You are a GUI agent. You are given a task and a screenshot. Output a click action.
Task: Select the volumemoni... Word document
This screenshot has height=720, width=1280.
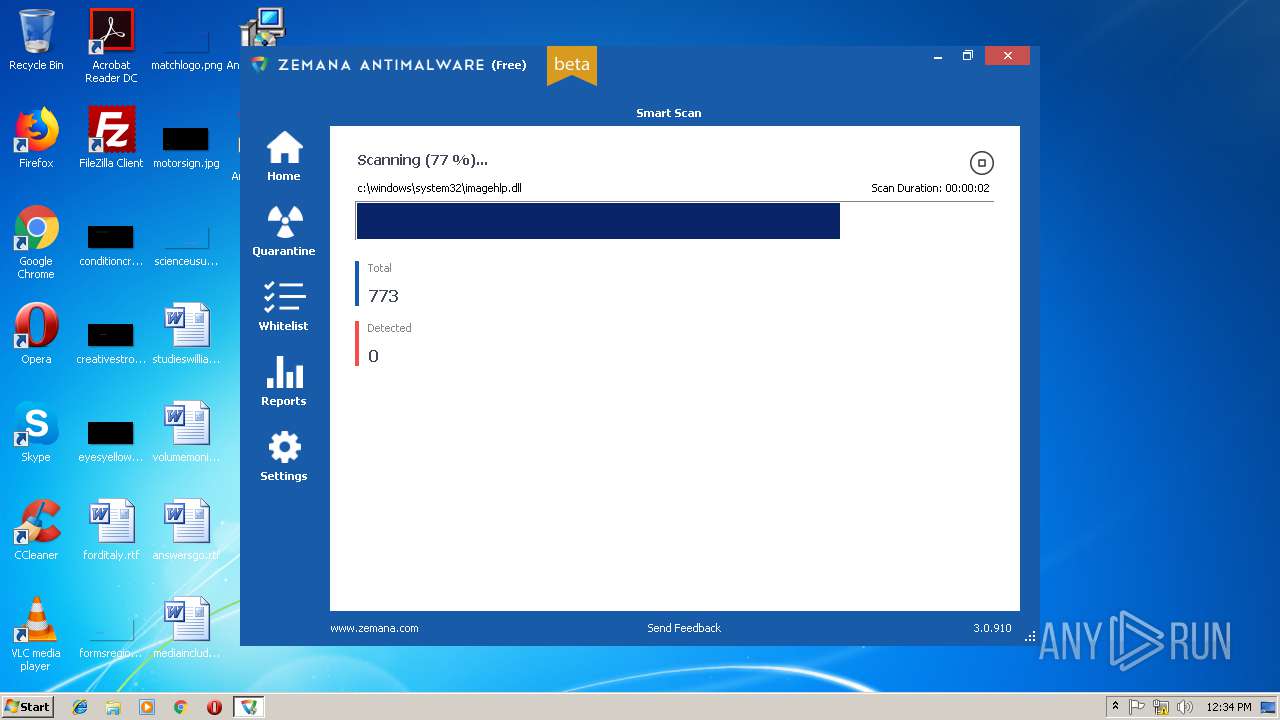coord(186,432)
